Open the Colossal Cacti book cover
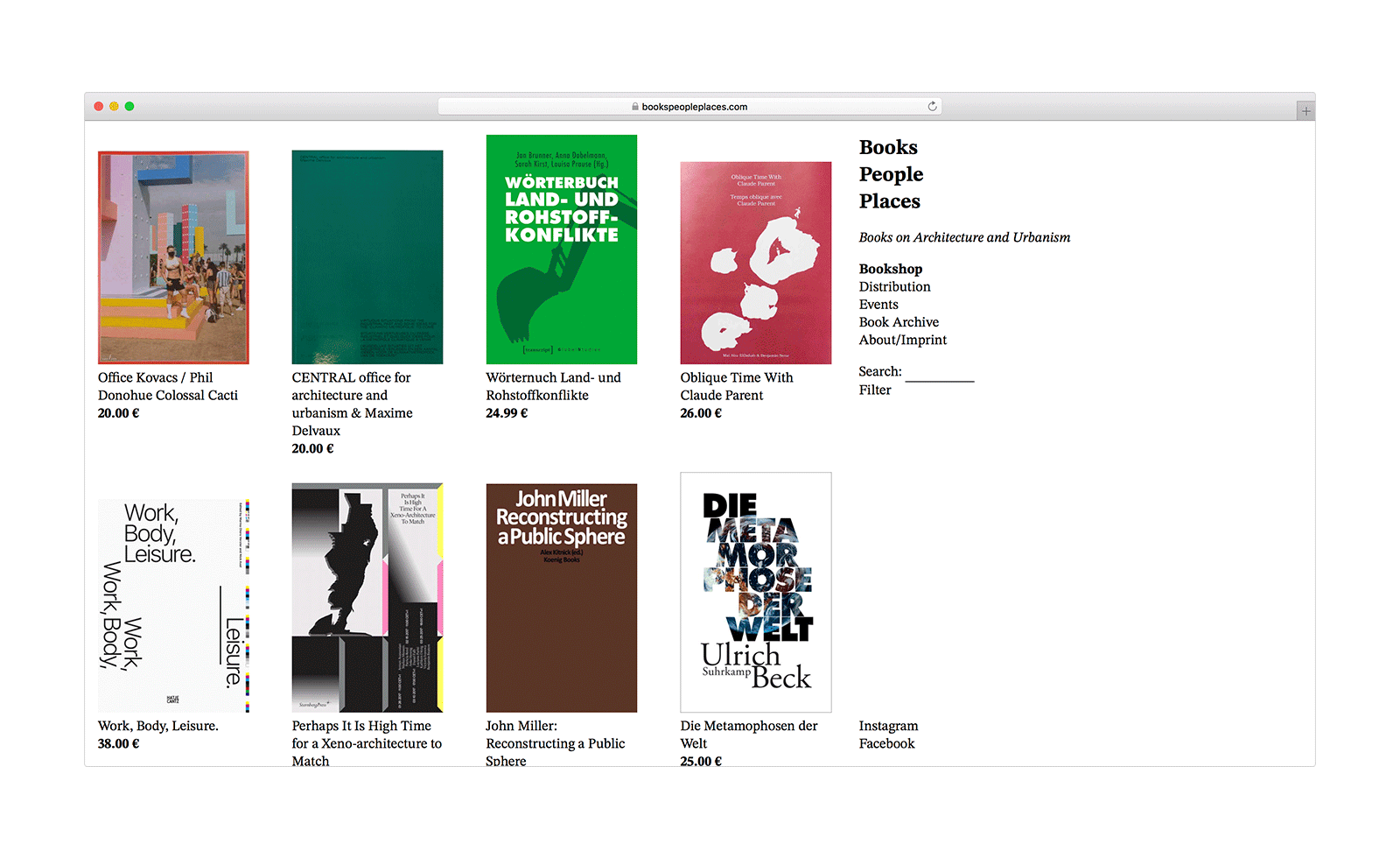Screen dimensions: 1400x858 [x=173, y=257]
